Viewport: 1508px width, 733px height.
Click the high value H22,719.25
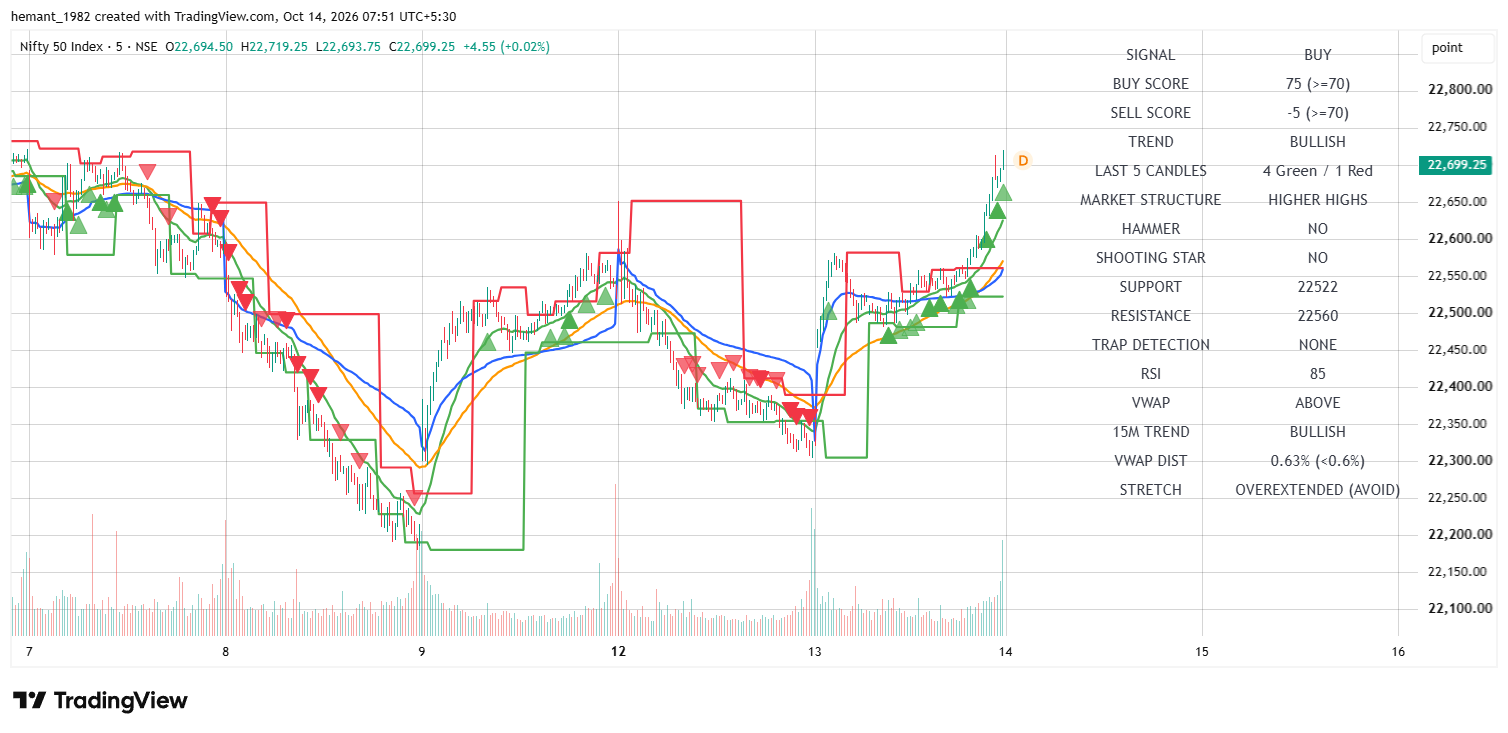(274, 46)
